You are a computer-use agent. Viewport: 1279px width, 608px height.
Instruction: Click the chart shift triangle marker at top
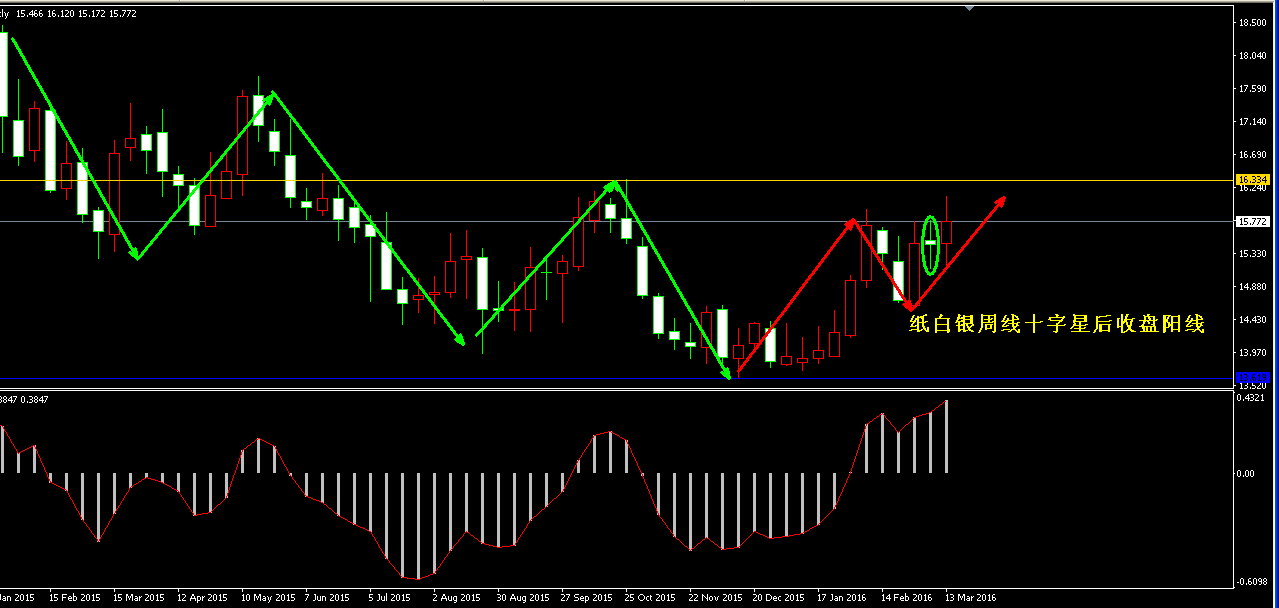click(968, 7)
